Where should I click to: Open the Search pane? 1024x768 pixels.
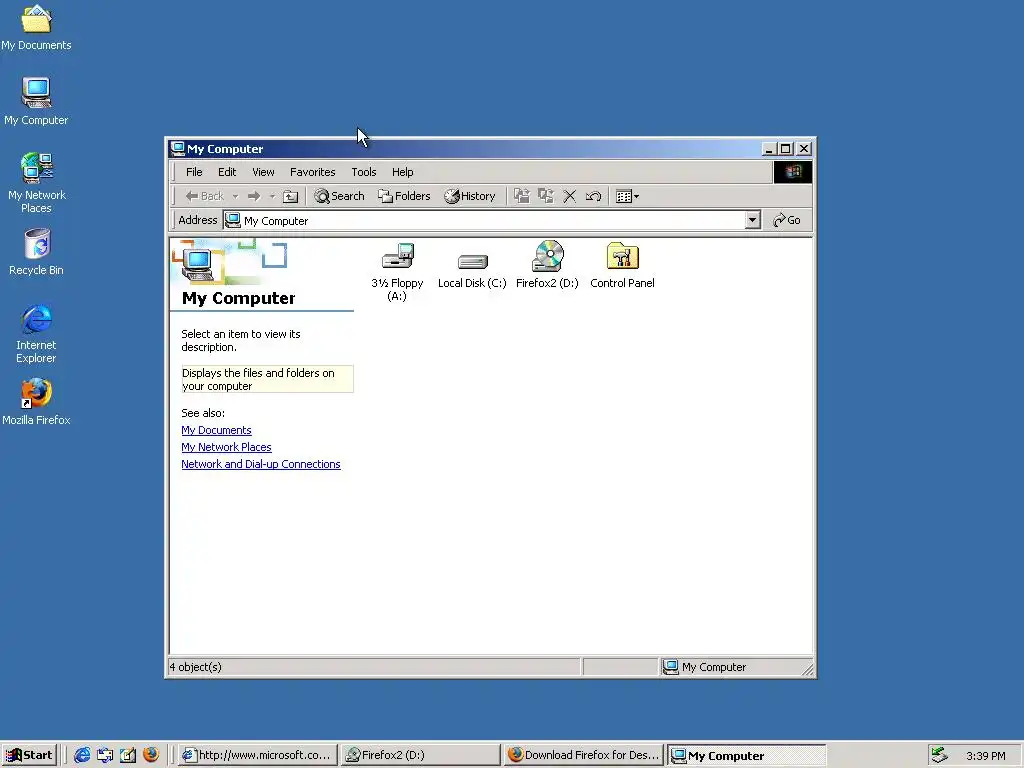point(339,196)
